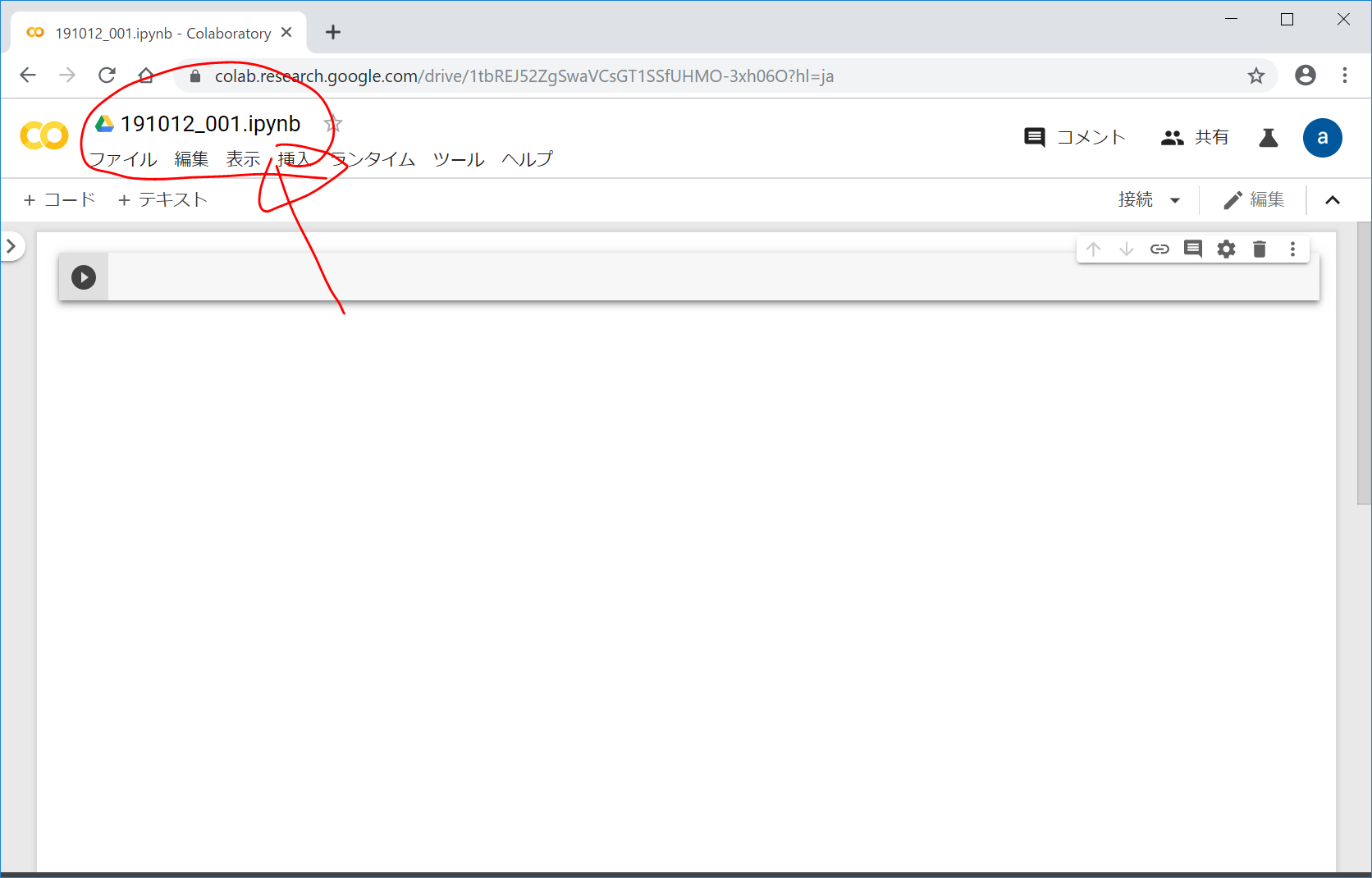Open the ランタイム menu
Viewport: 1372px width, 878px height.
tap(373, 159)
